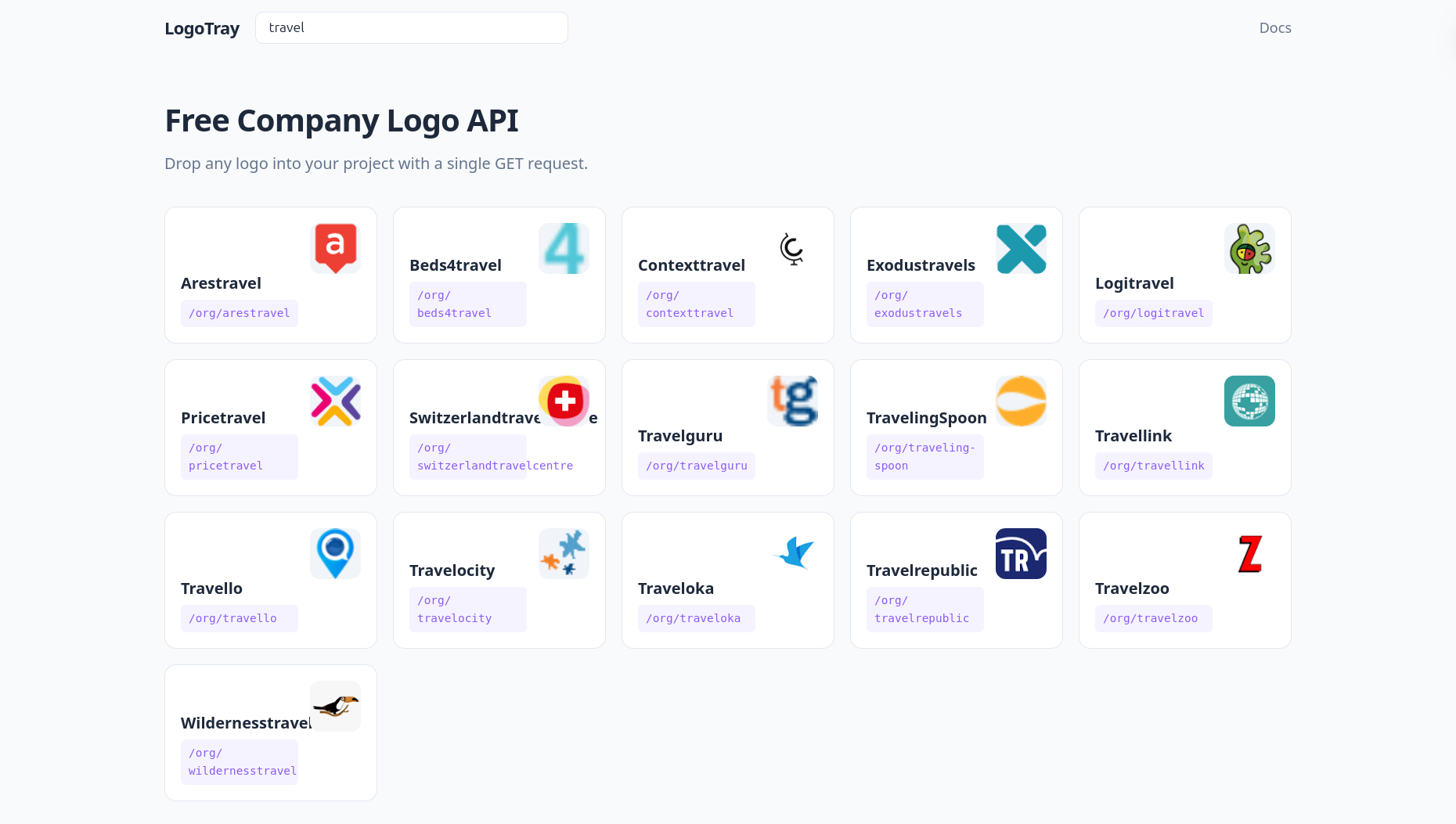Screen dimensions: 1456x824
Task: Click the Switzerlandtravelcentre company name
Action: pos(503,418)
